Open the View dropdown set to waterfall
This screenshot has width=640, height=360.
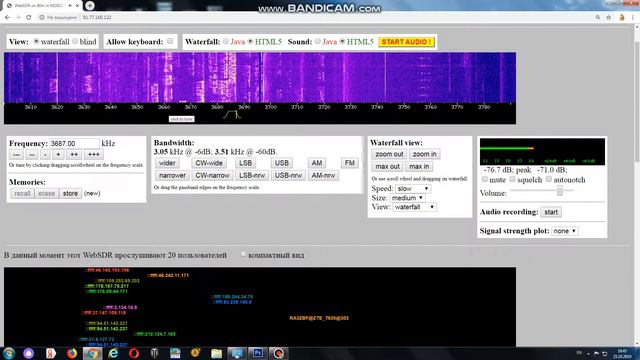pos(414,207)
